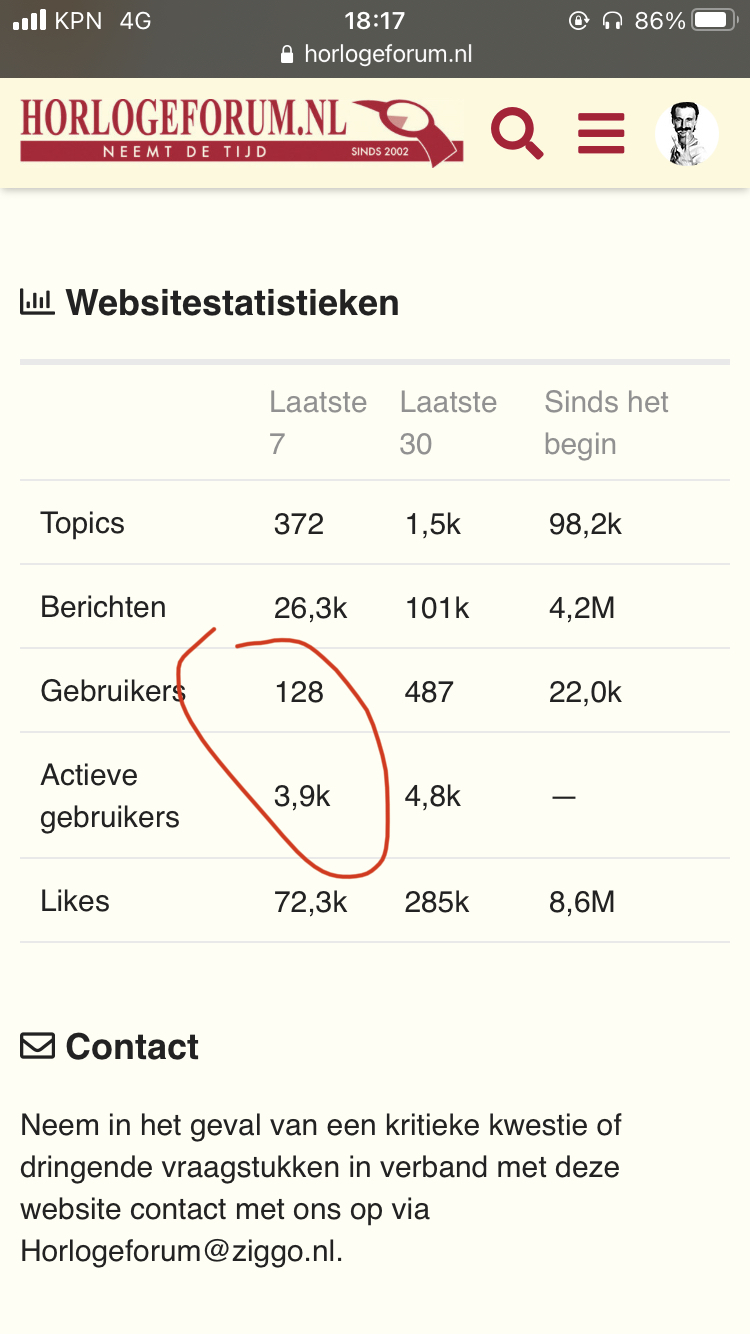750x1334 pixels.
Task: Tap the bar chart icon beside Websitestatistieken
Action: [37, 301]
